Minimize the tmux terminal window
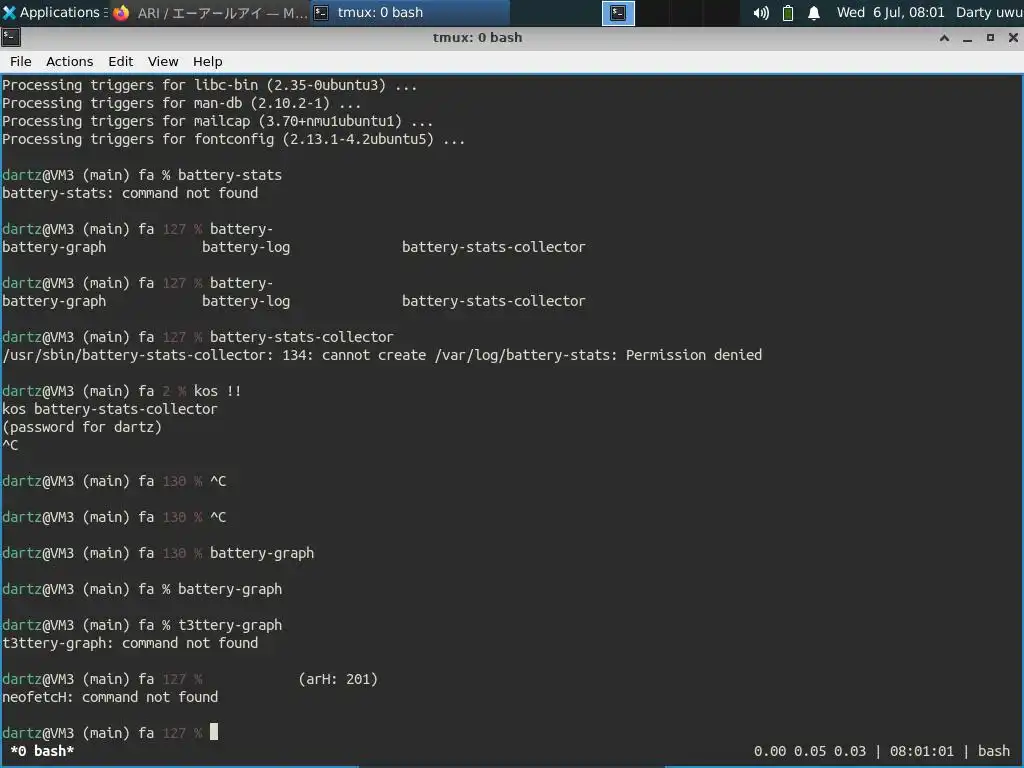This screenshot has width=1024, height=768. 967,38
